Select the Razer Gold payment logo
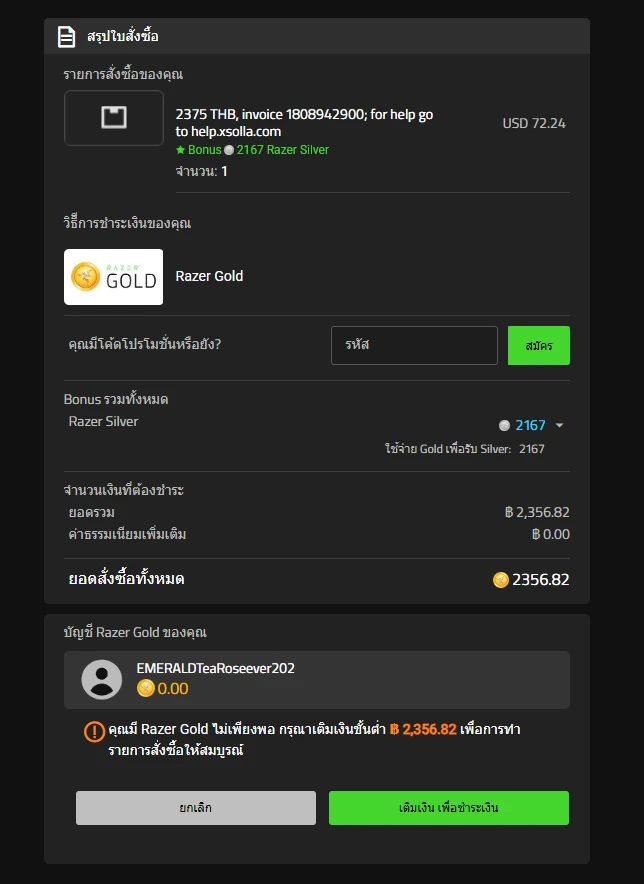644x884 pixels. [x=114, y=277]
